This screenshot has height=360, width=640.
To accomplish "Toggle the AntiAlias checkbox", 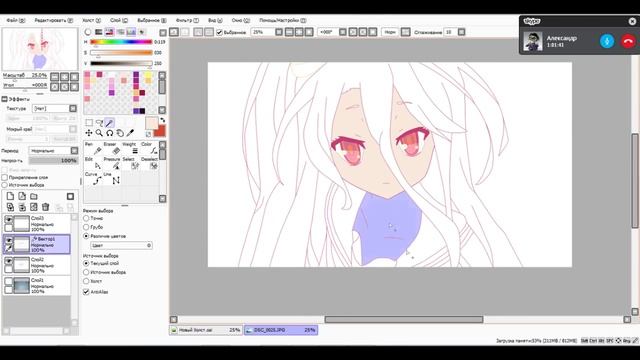I will click(x=86, y=292).
